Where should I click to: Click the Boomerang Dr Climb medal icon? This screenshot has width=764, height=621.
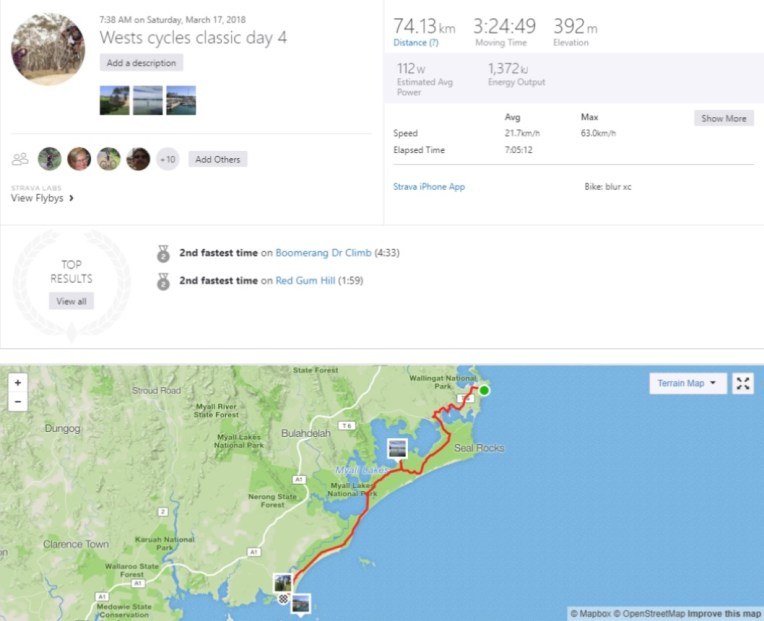click(164, 254)
